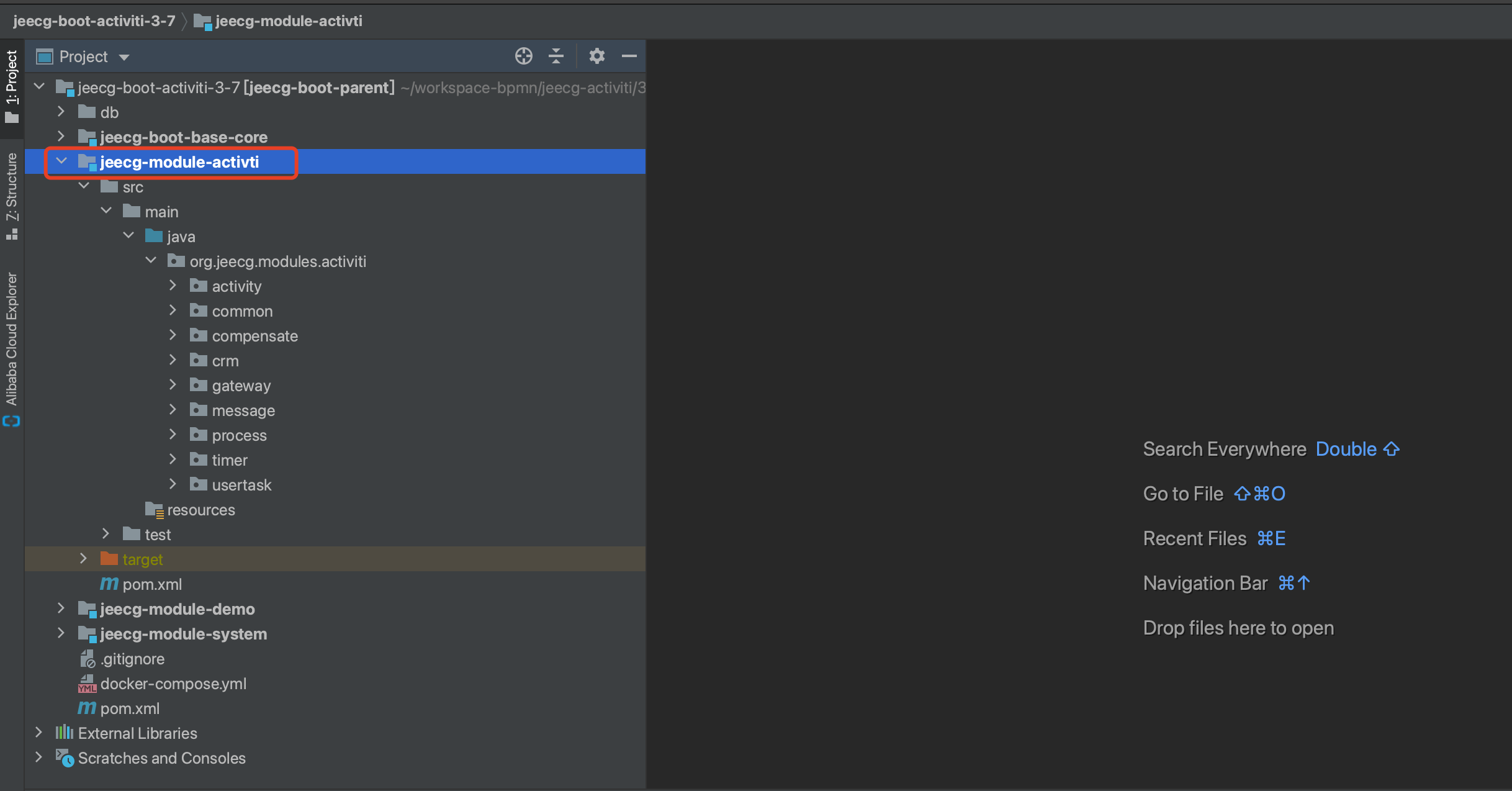Select the usertask package folder
The width and height of the screenshot is (1512, 791).
pyautogui.click(x=242, y=485)
